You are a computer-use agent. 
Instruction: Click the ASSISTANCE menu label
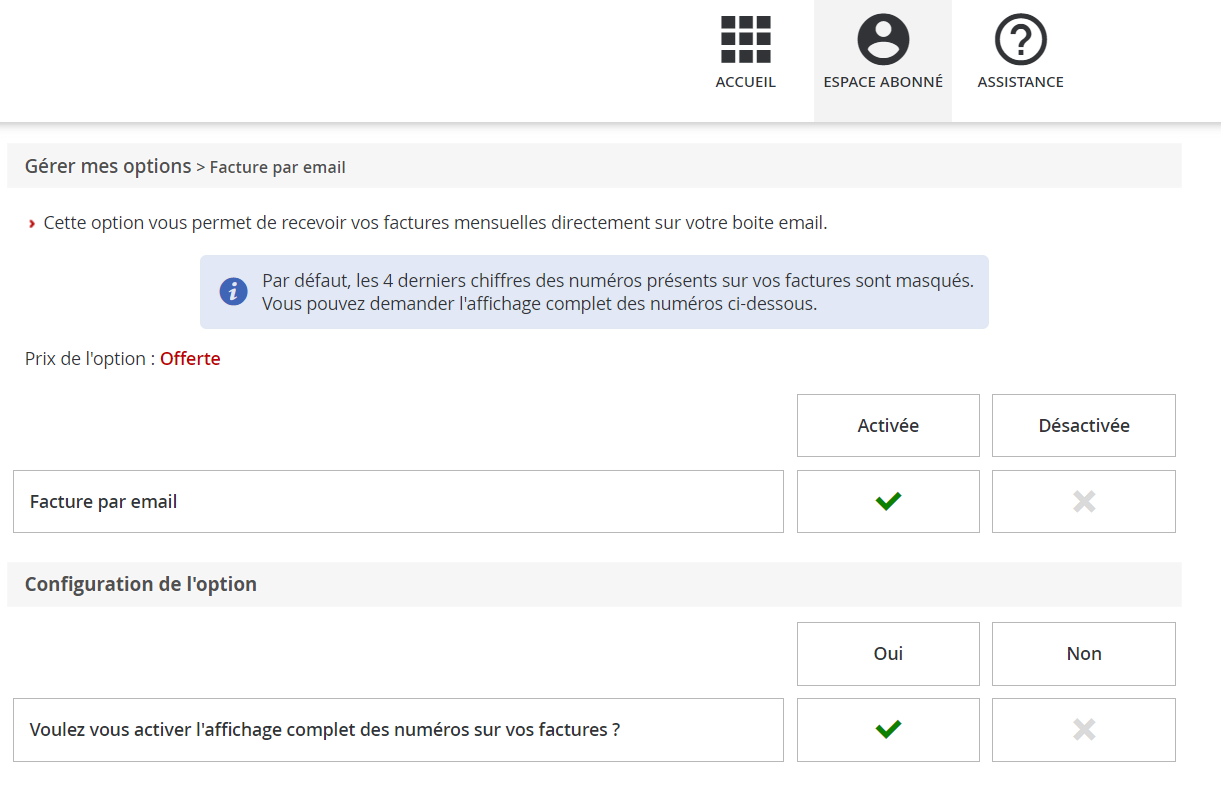point(1020,82)
